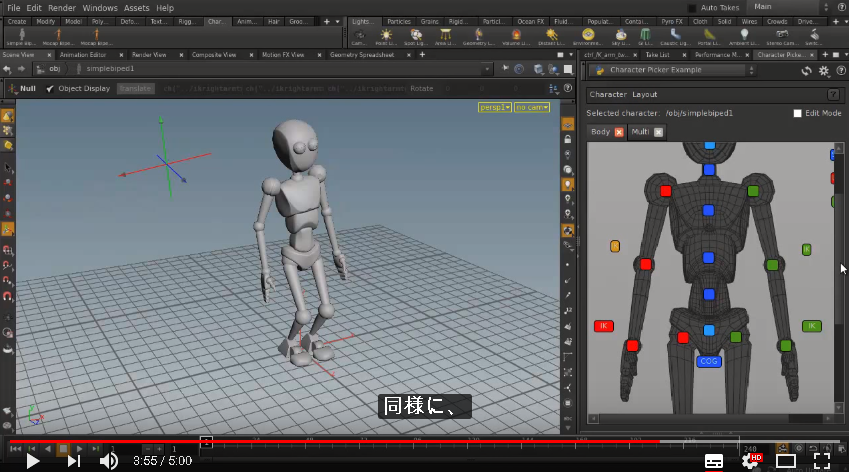The image size is (849, 472).
Task: Open YouTube player settings gear
Action: pyautogui.click(x=750, y=461)
